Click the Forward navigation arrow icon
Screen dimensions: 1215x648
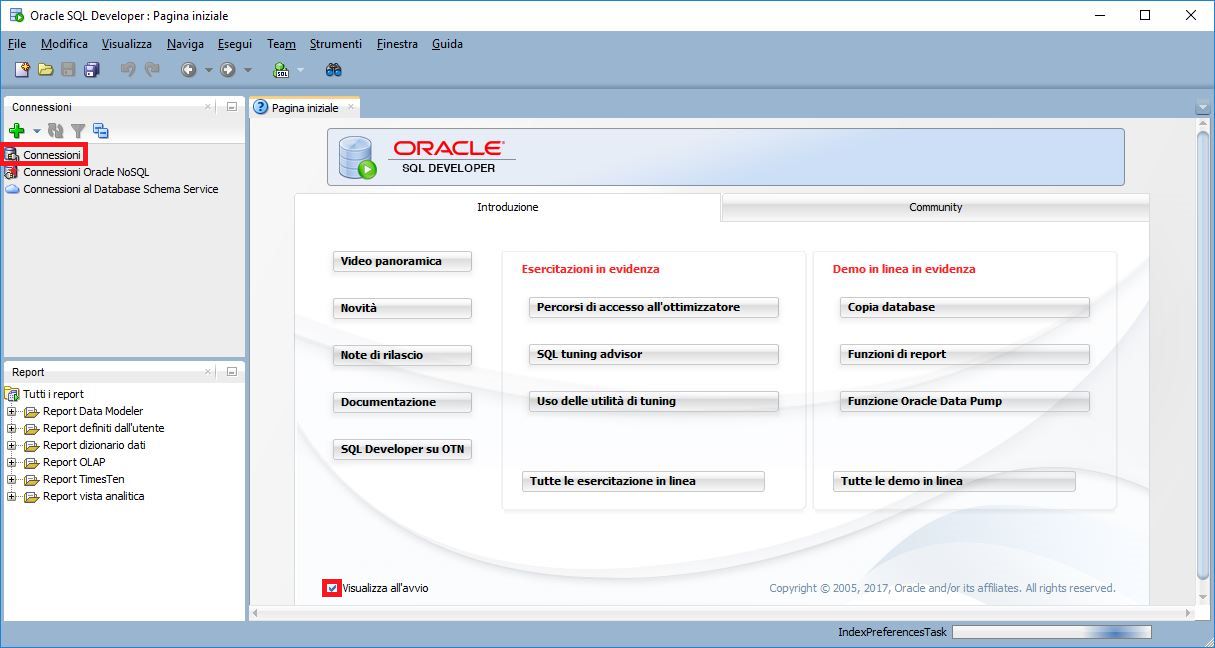pos(228,70)
